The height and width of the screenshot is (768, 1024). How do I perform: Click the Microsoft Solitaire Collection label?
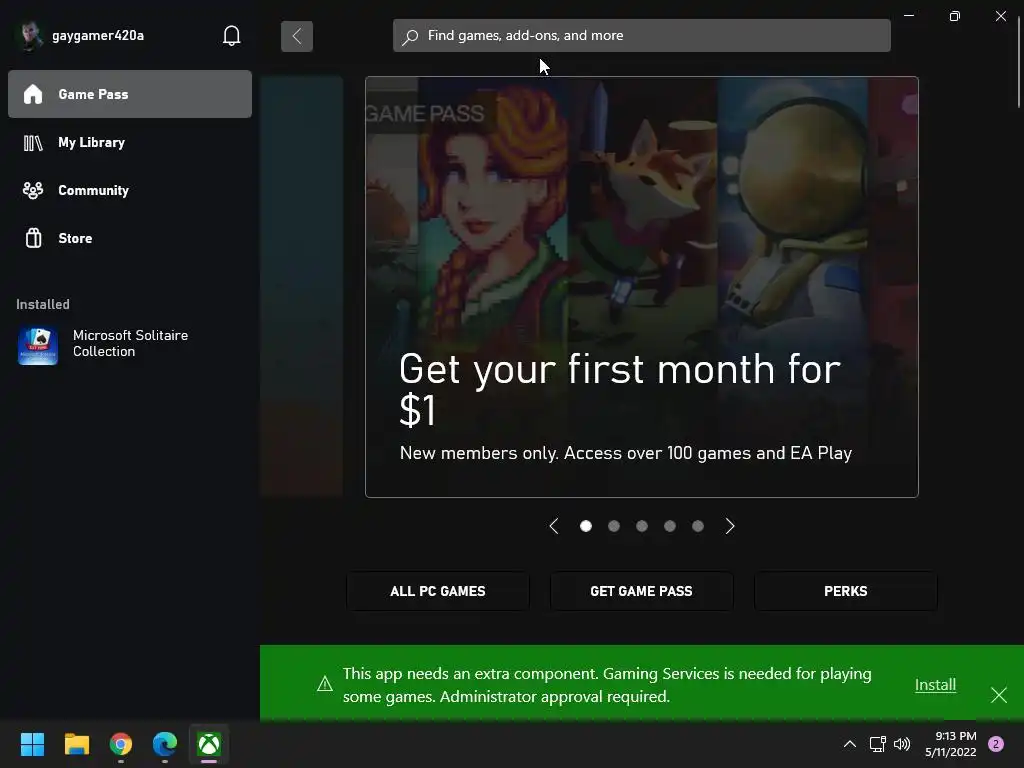point(131,343)
